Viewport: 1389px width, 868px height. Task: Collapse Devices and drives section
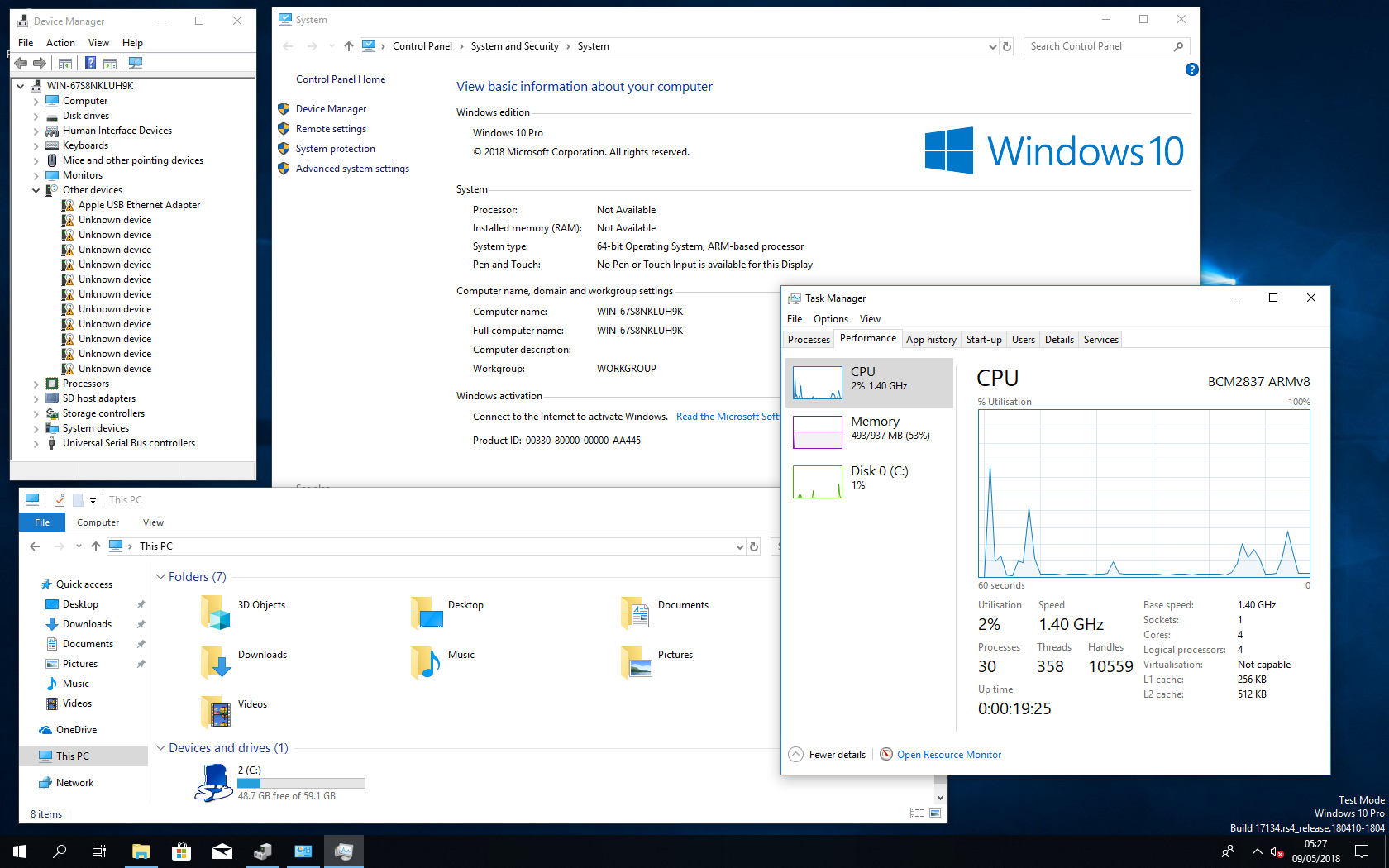[160, 748]
